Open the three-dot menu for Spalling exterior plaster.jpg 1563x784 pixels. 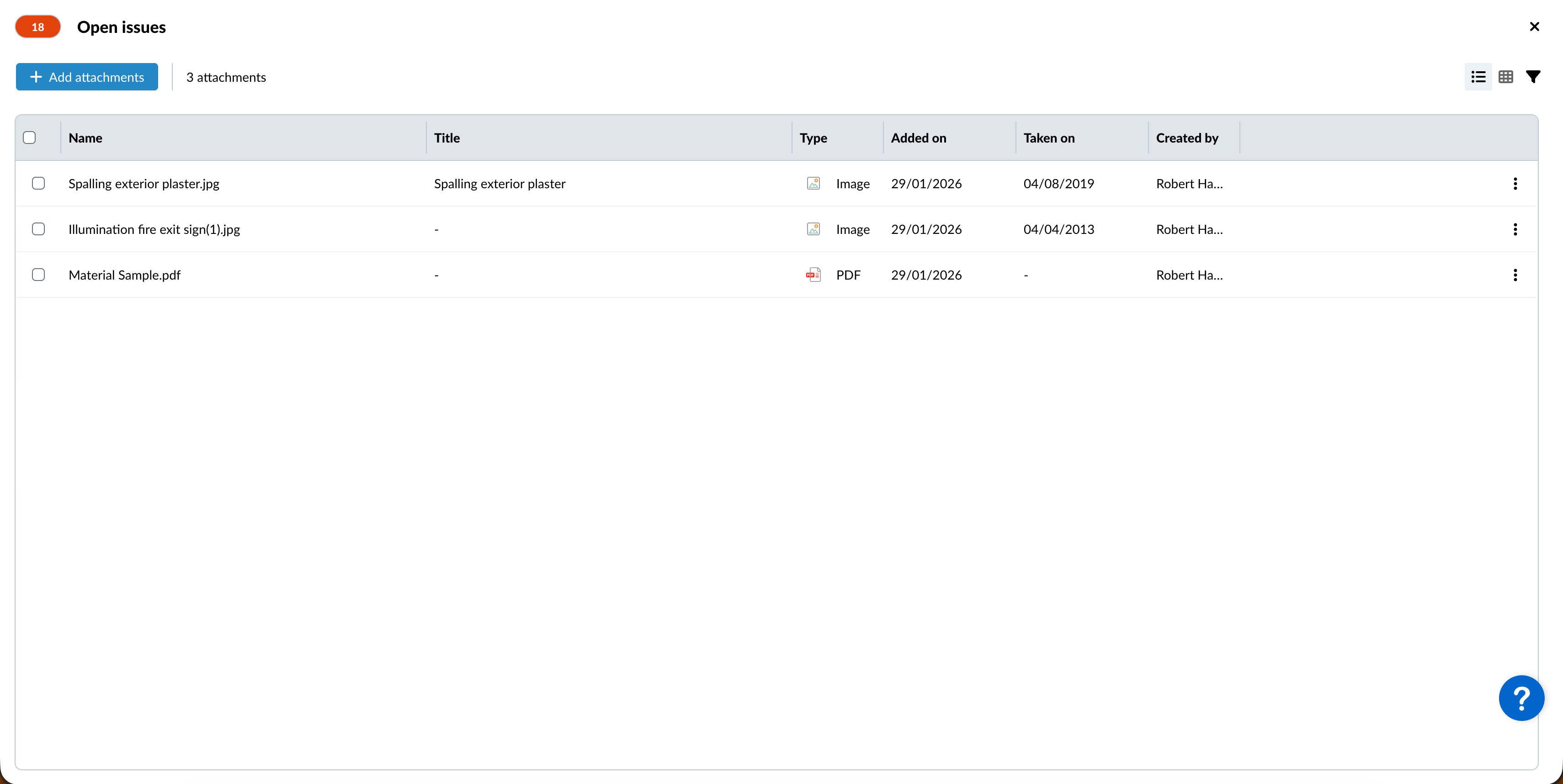coord(1515,184)
